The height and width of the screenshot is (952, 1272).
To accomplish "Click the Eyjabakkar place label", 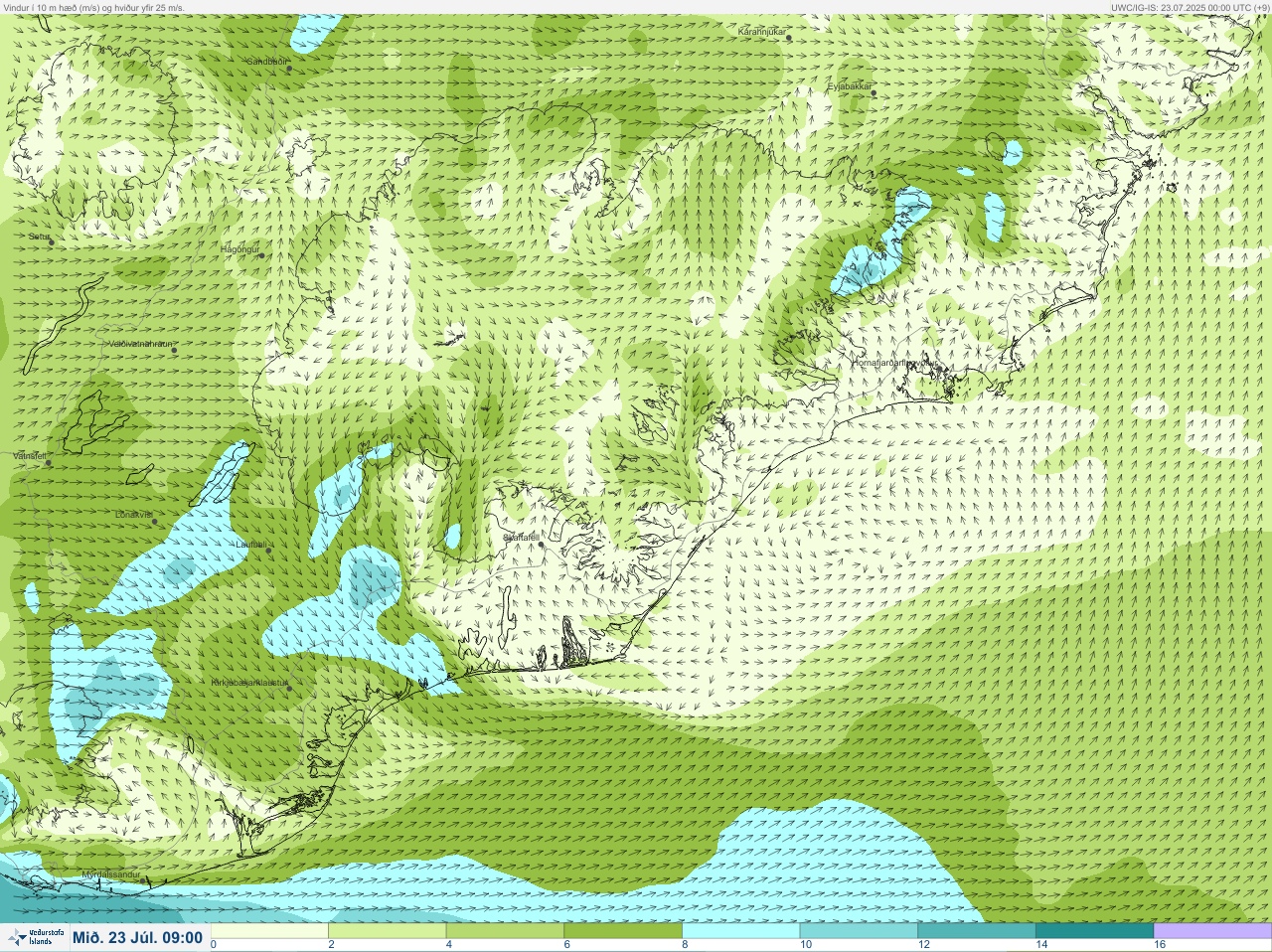I will click(851, 87).
